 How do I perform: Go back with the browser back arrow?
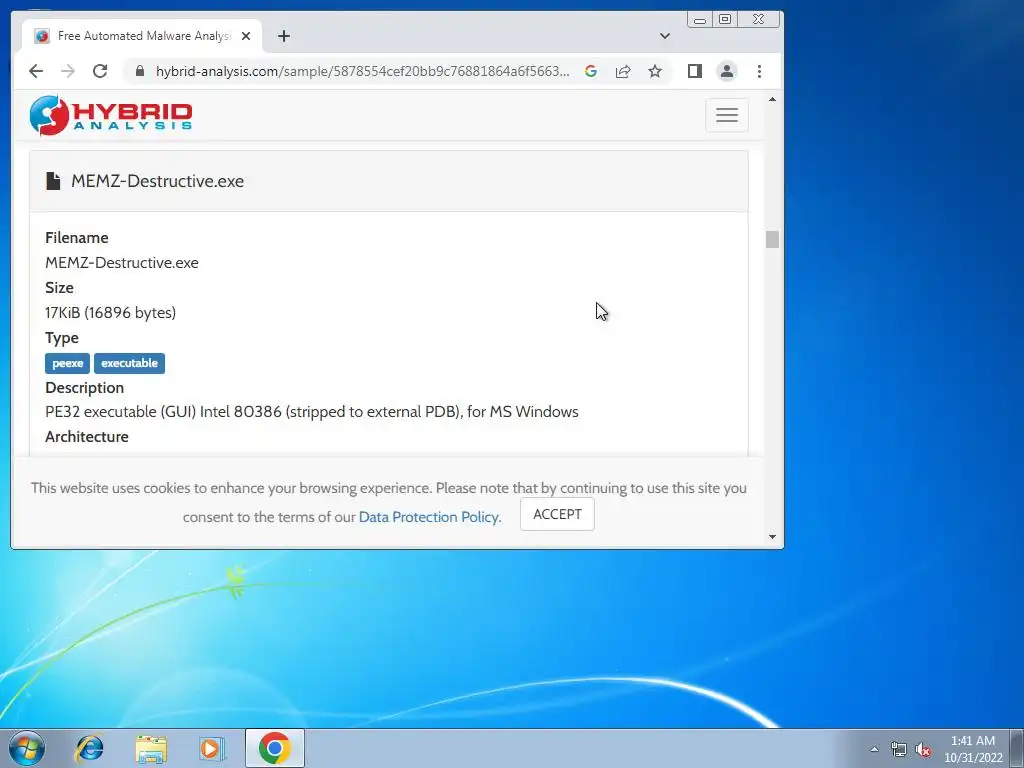tap(36, 71)
